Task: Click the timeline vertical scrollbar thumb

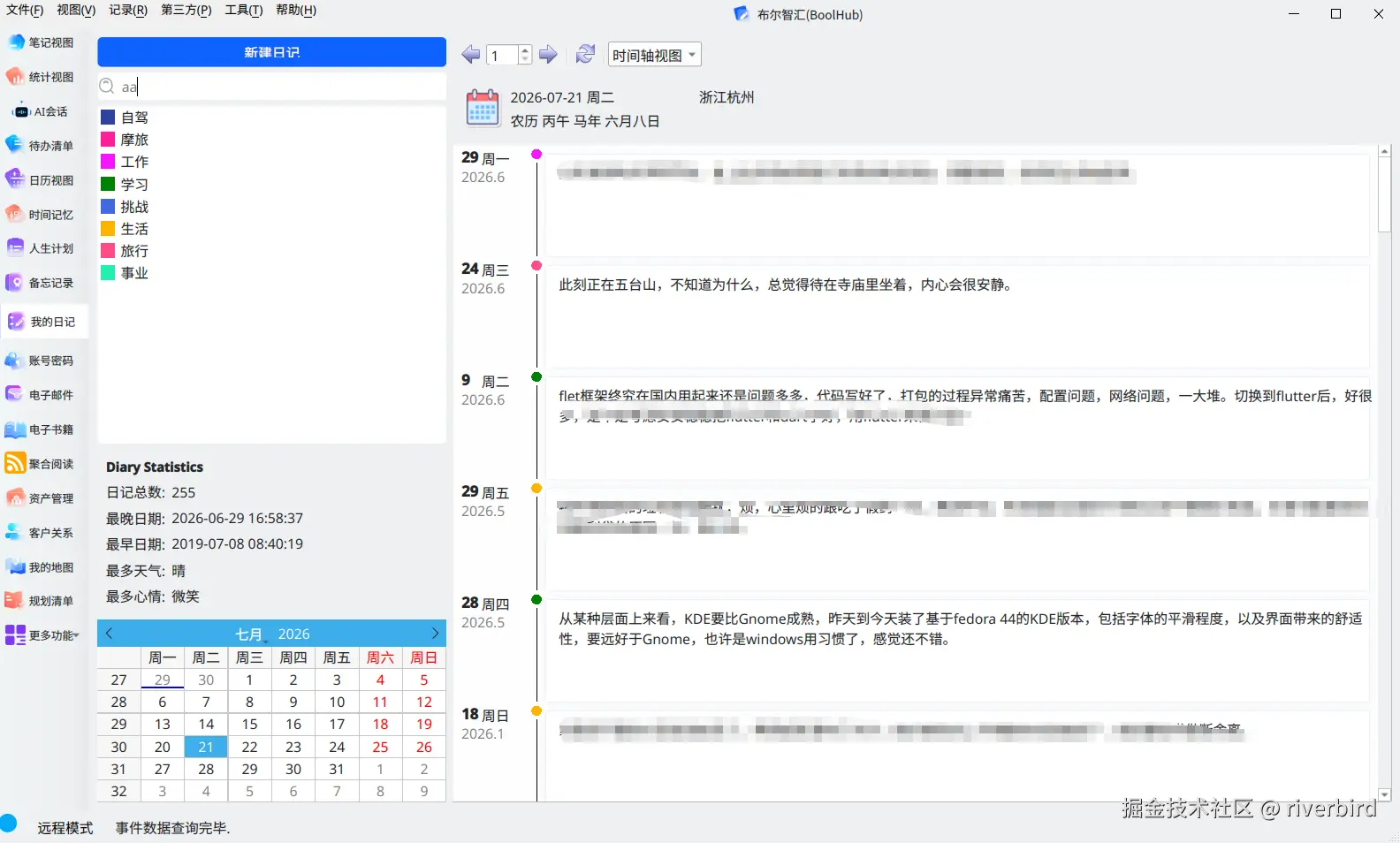Action: 1384,194
